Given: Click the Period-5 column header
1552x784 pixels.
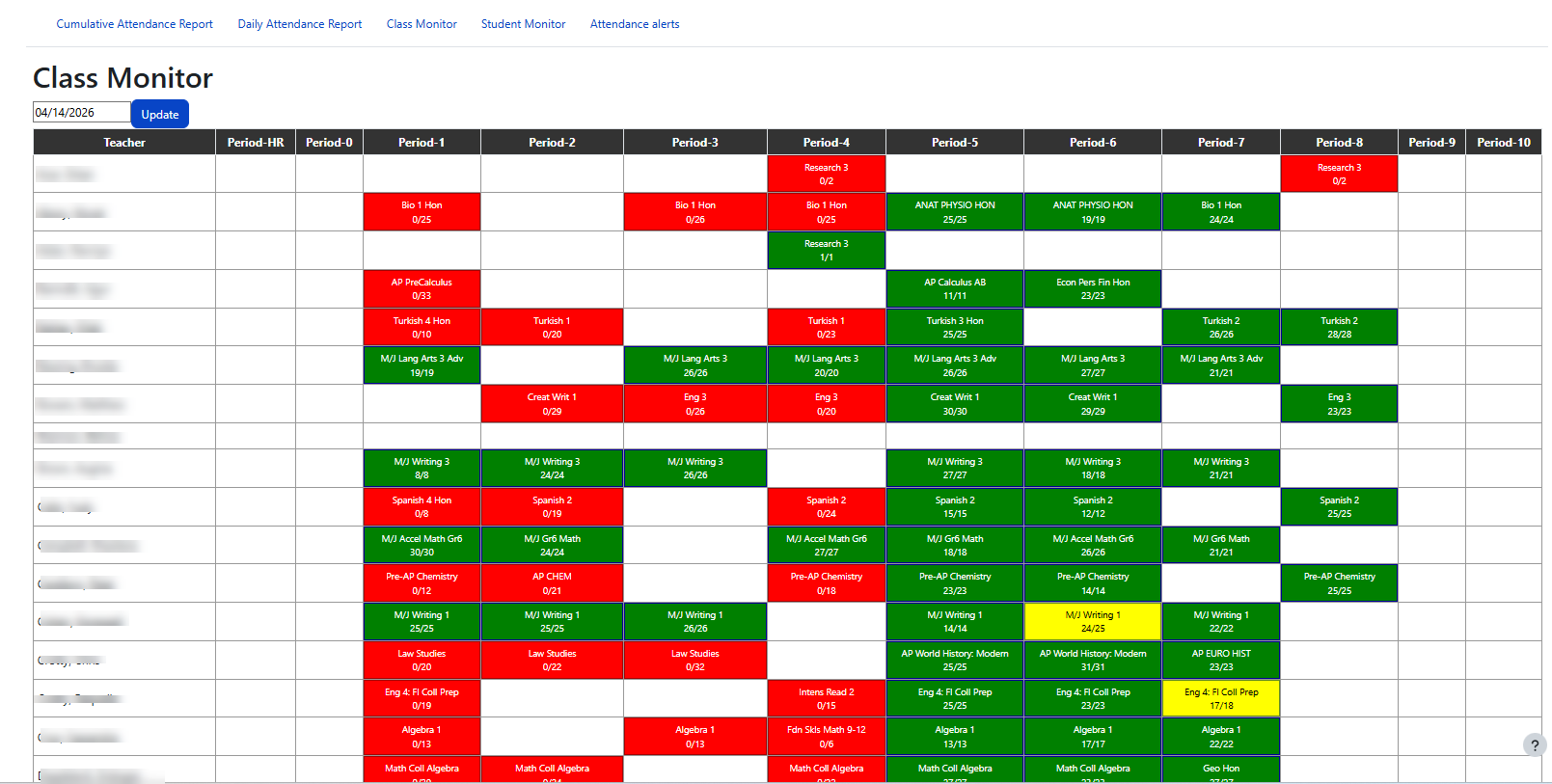Looking at the screenshot, I should coord(955,143).
